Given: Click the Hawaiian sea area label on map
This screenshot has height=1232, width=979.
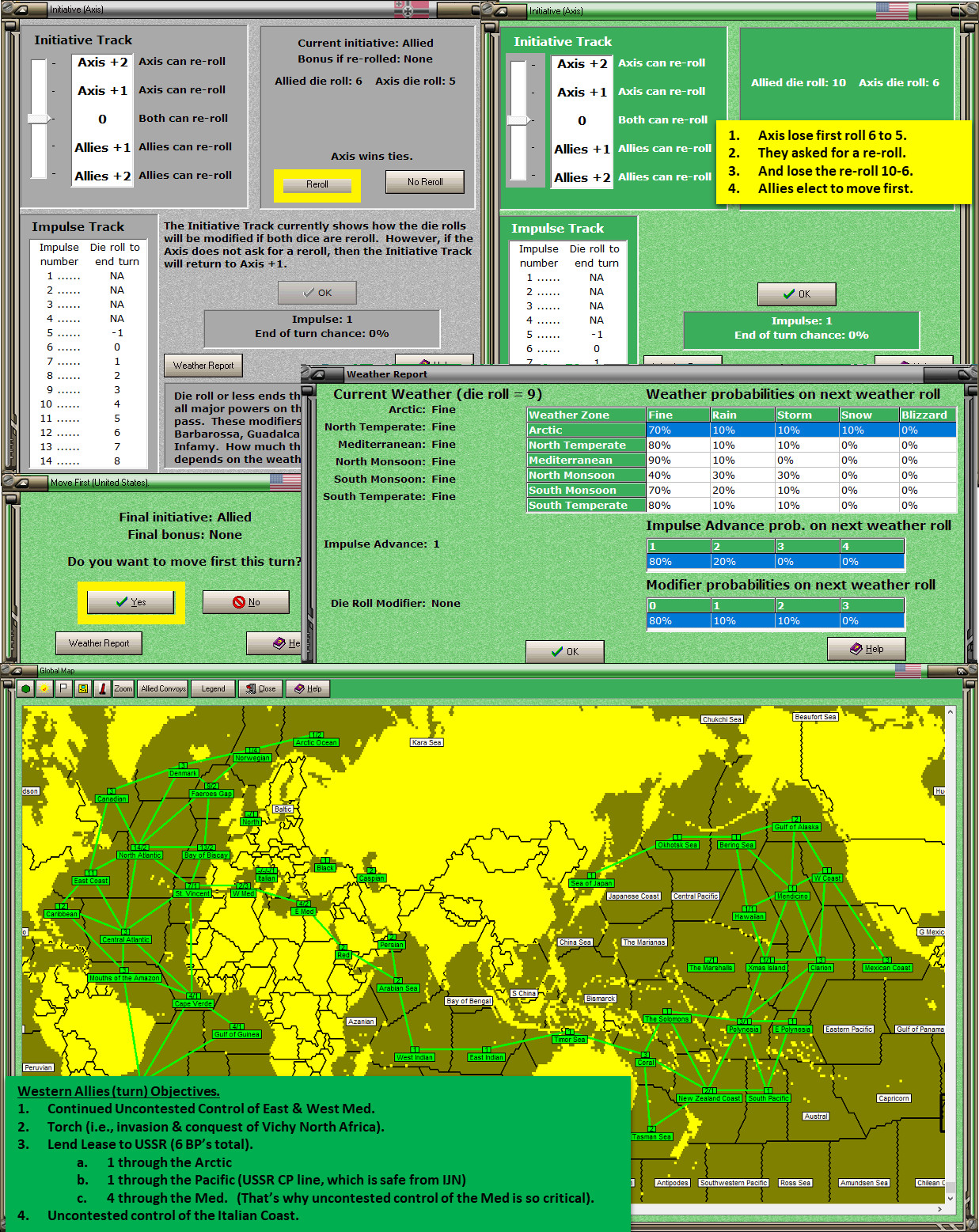Looking at the screenshot, I should click(749, 917).
